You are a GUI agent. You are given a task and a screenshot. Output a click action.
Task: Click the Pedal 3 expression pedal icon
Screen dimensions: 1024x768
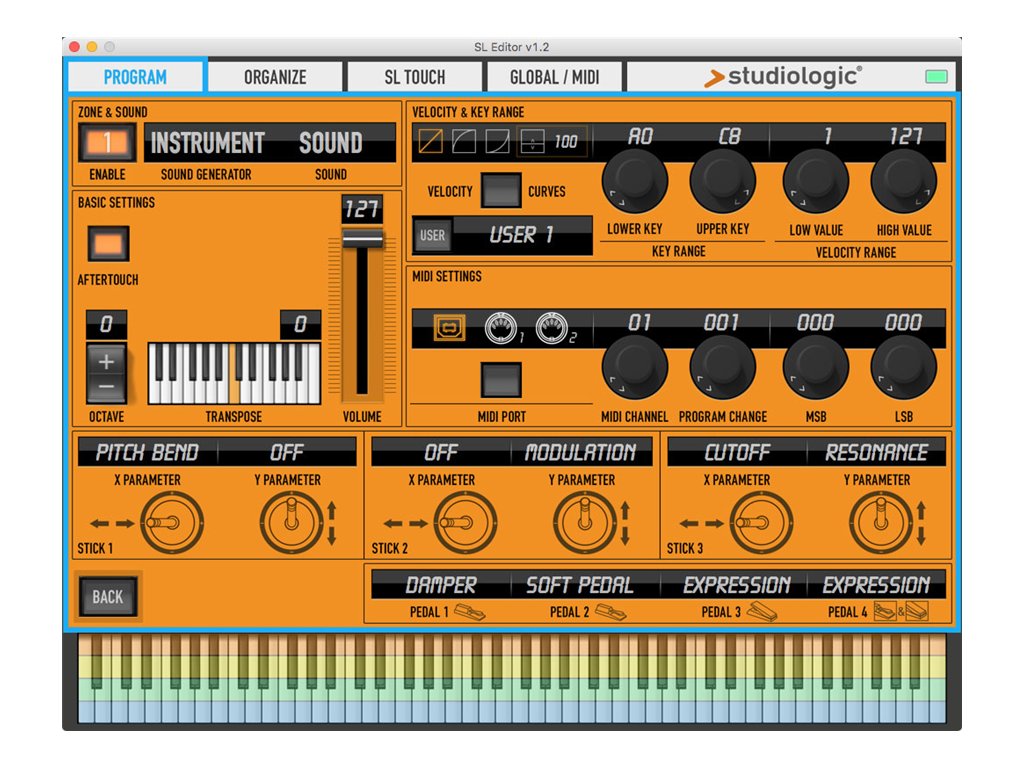(761, 612)
